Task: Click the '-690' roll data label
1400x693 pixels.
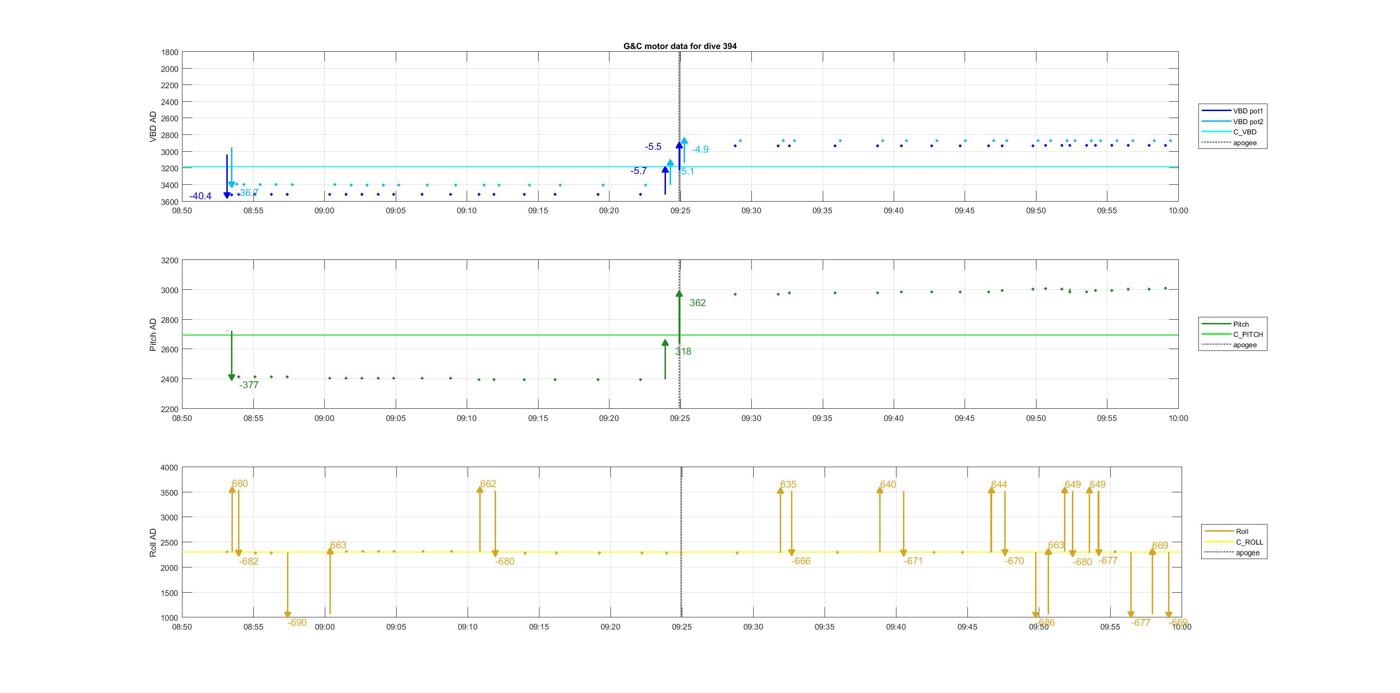Action: [297, 623]
